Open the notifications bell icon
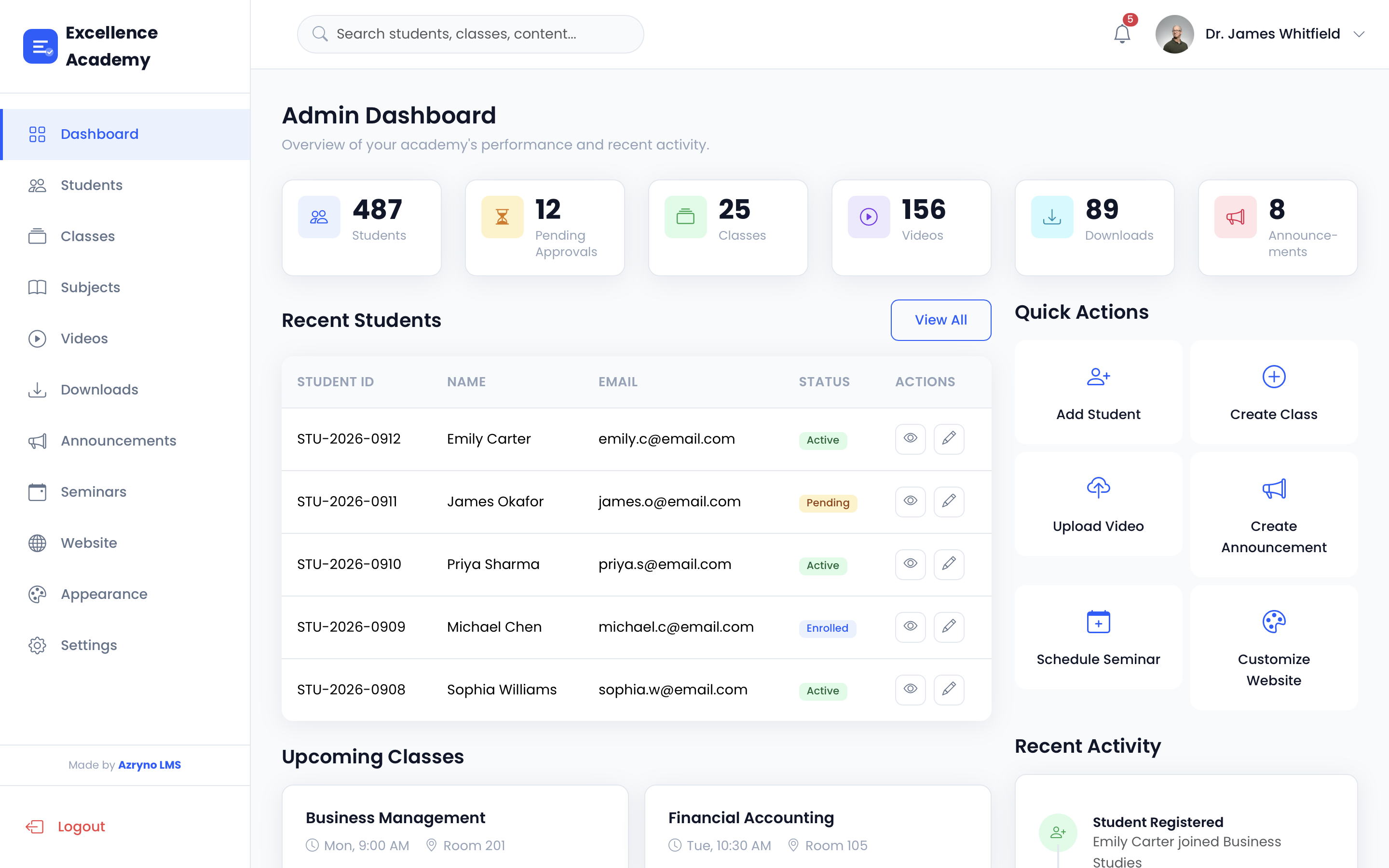 coord(1122,34)
